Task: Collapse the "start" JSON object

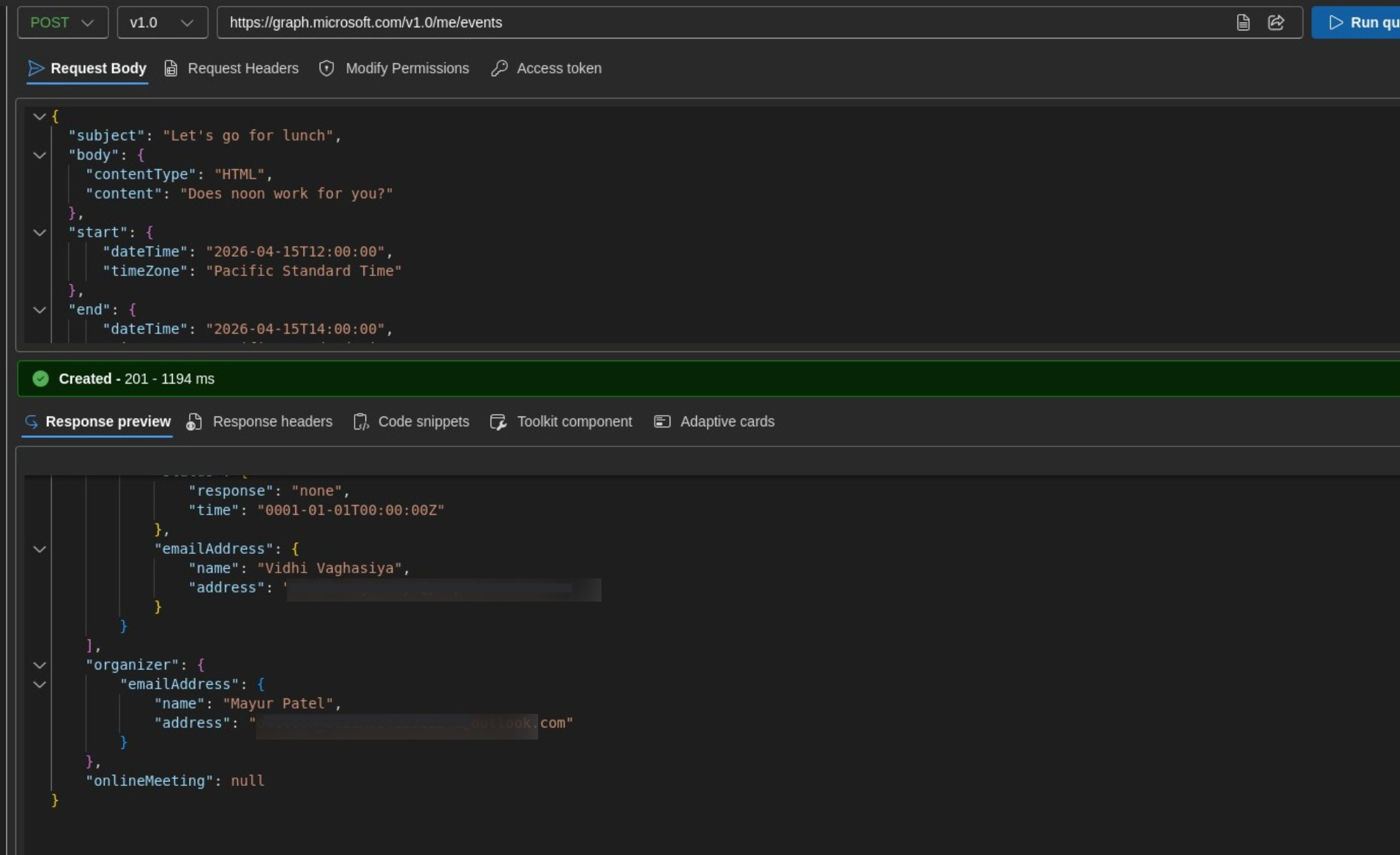Action: point(39,233)
